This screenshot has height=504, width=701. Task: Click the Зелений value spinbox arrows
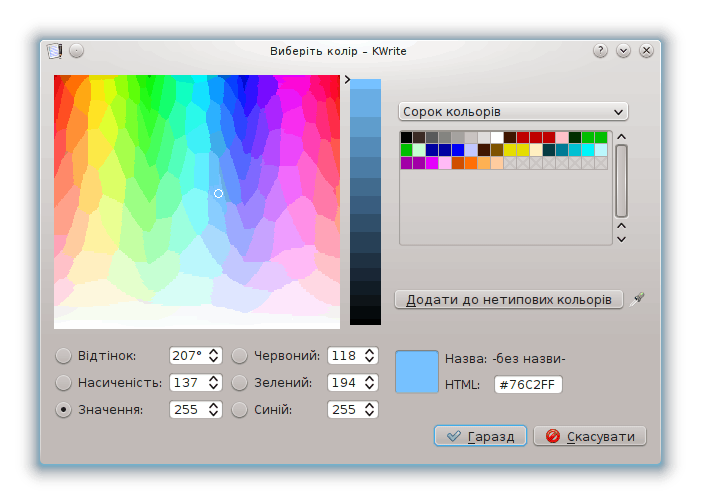[370, 382]
